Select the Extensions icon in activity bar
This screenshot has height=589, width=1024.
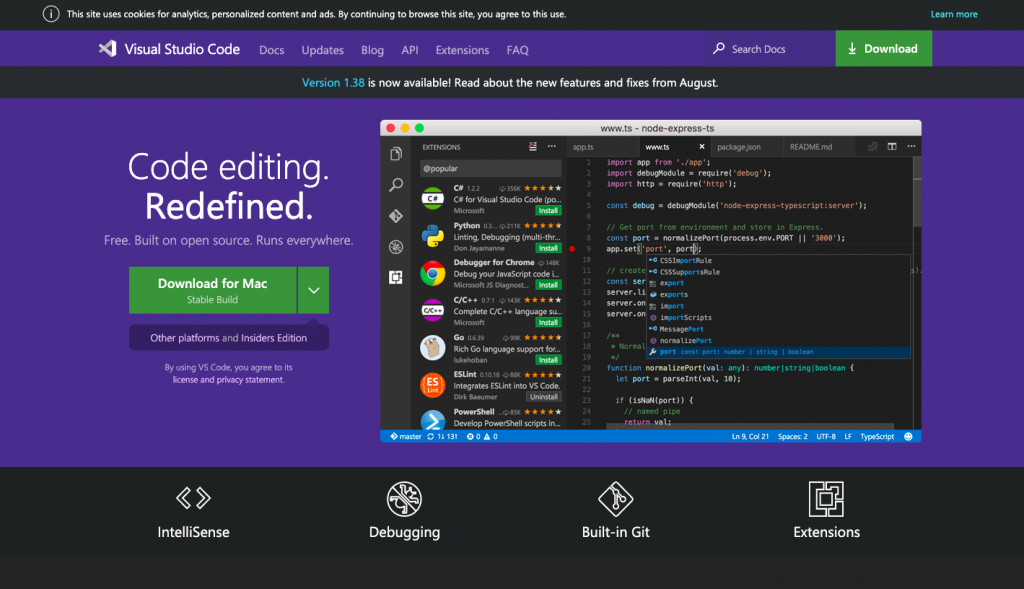396,278
